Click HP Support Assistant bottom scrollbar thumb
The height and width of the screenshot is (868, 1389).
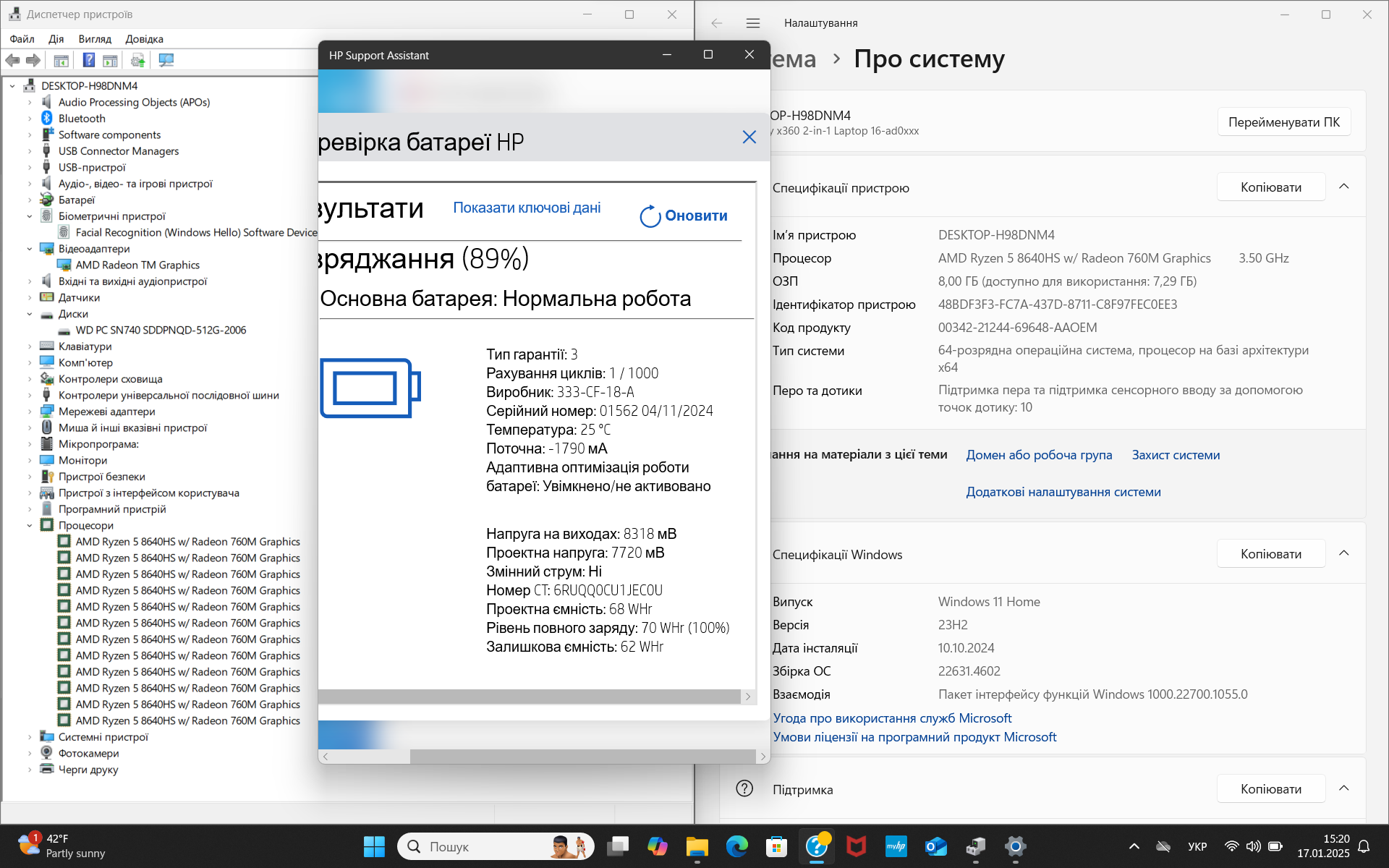point(582,757)
